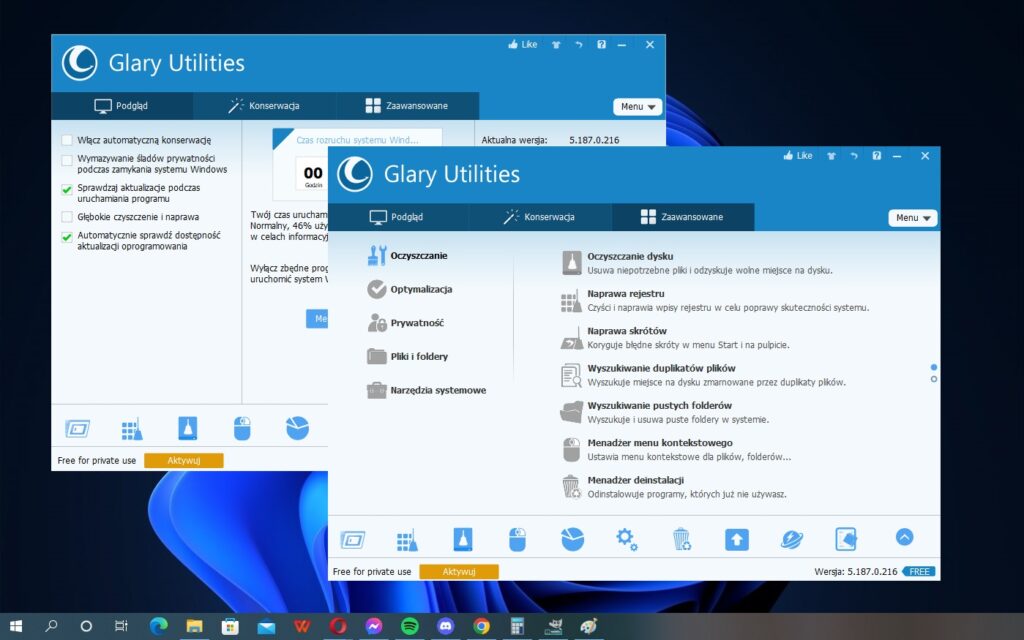
Task: Select Prywatność category in sidebar
Action: coord(406,323)
